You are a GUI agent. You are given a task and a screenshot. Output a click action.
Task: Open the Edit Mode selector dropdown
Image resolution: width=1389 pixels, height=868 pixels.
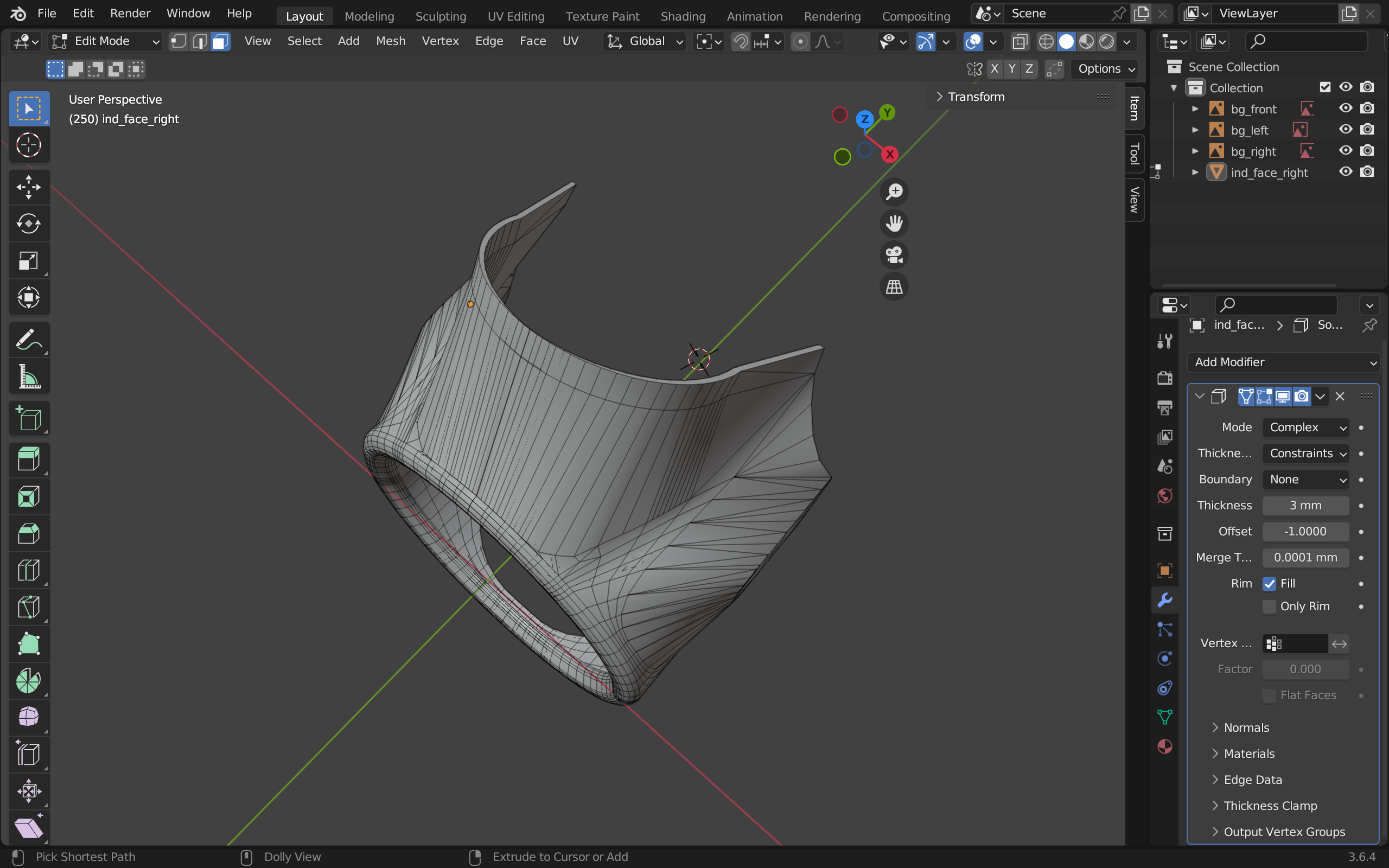coord(106,41)
